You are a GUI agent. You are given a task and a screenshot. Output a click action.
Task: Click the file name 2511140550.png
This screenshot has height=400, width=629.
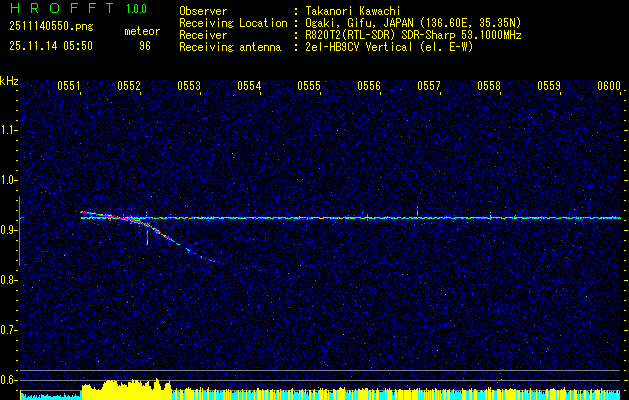tap(51, 27)
